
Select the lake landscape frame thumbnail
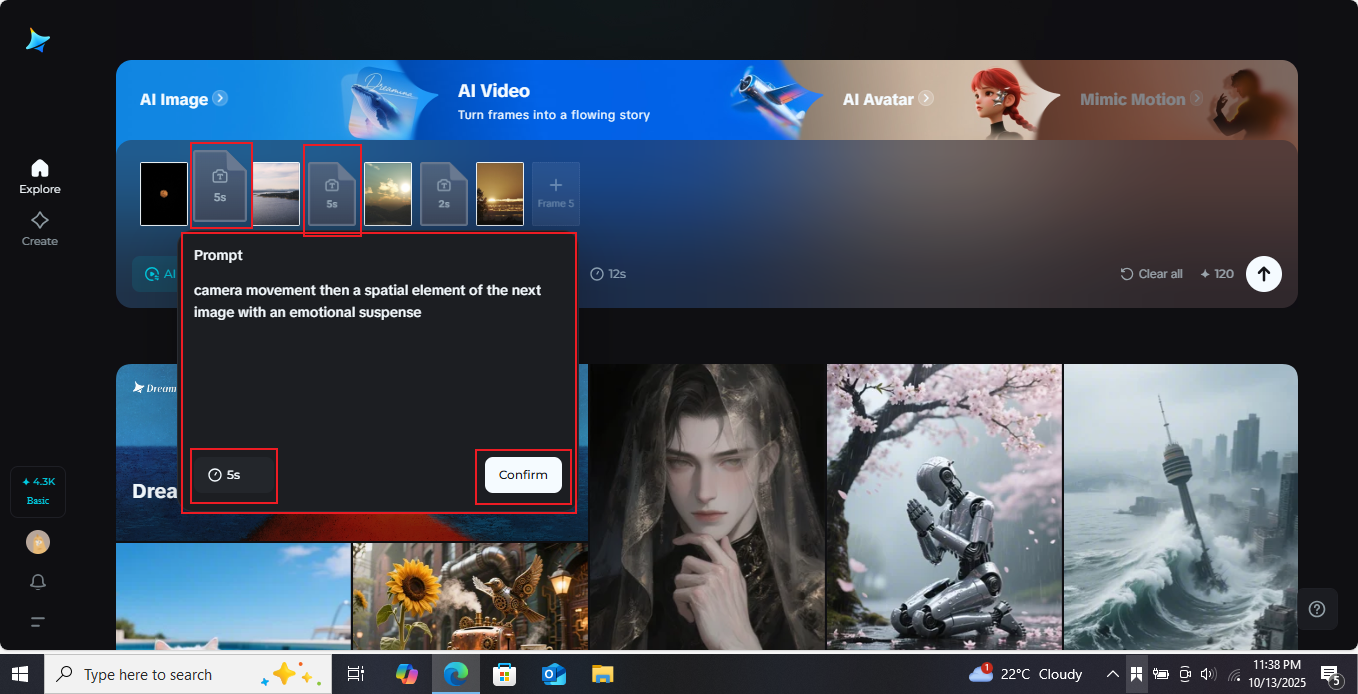coord(276,193)
